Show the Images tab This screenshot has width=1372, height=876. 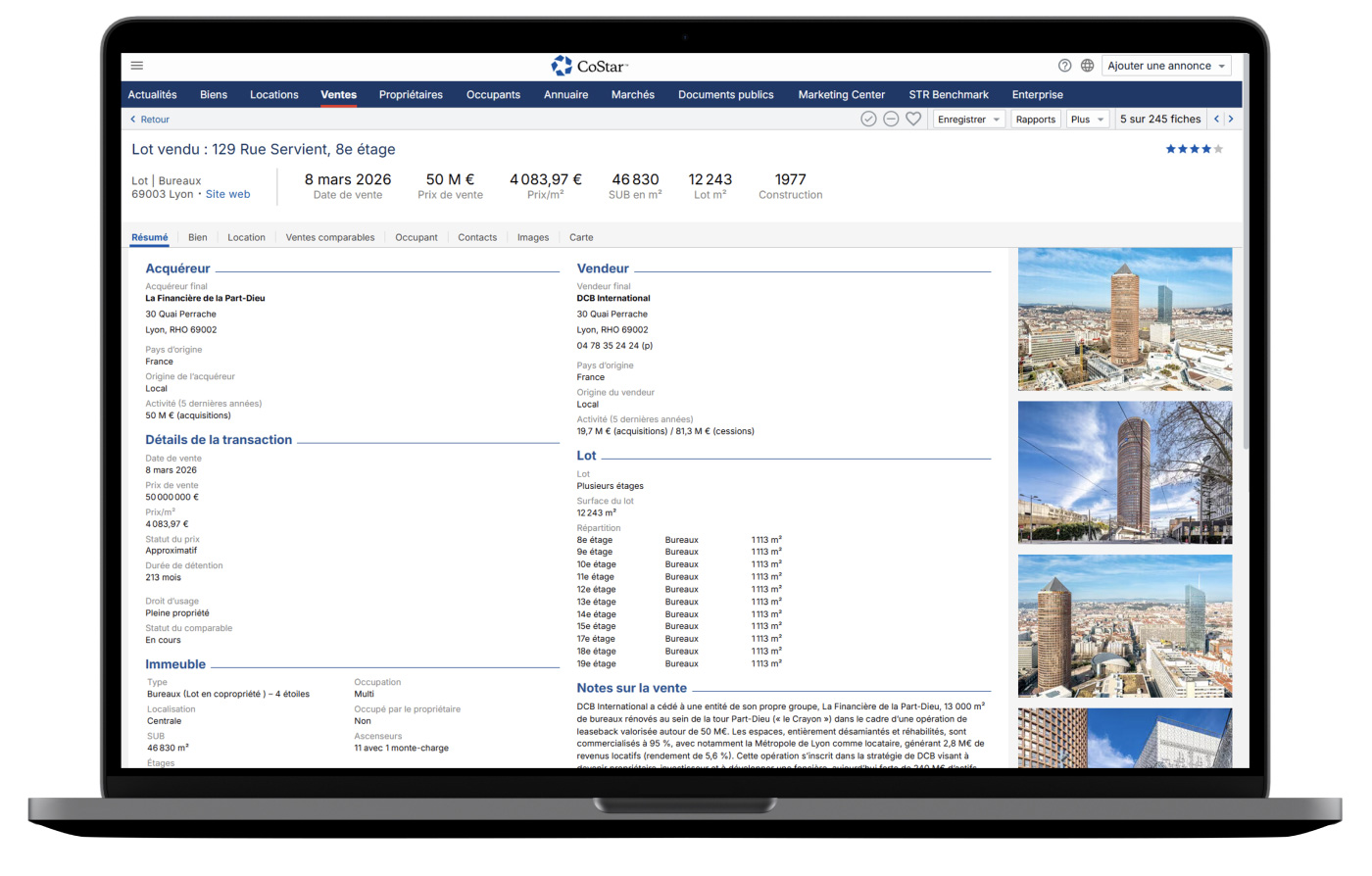coord(533,237)
